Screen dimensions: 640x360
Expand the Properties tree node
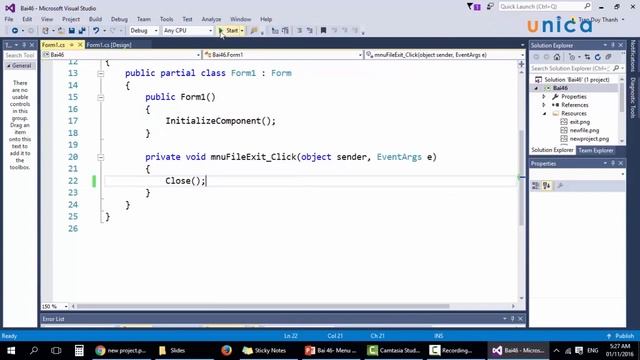pyautogui.click(x=544, y=97)
